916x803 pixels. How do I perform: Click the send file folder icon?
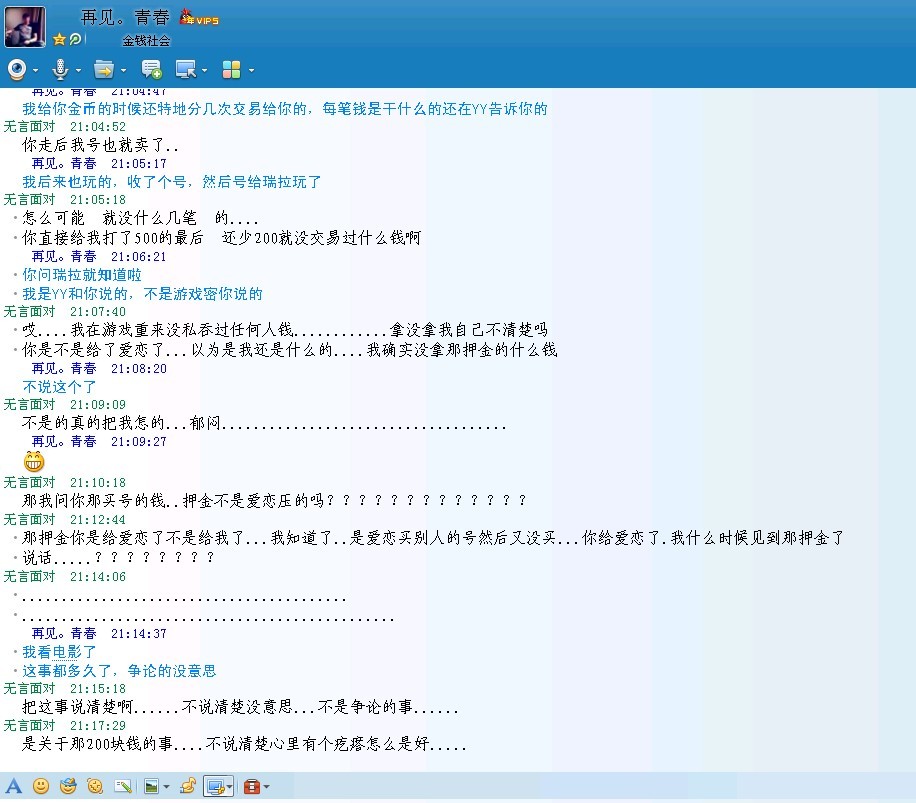point(103,70)
